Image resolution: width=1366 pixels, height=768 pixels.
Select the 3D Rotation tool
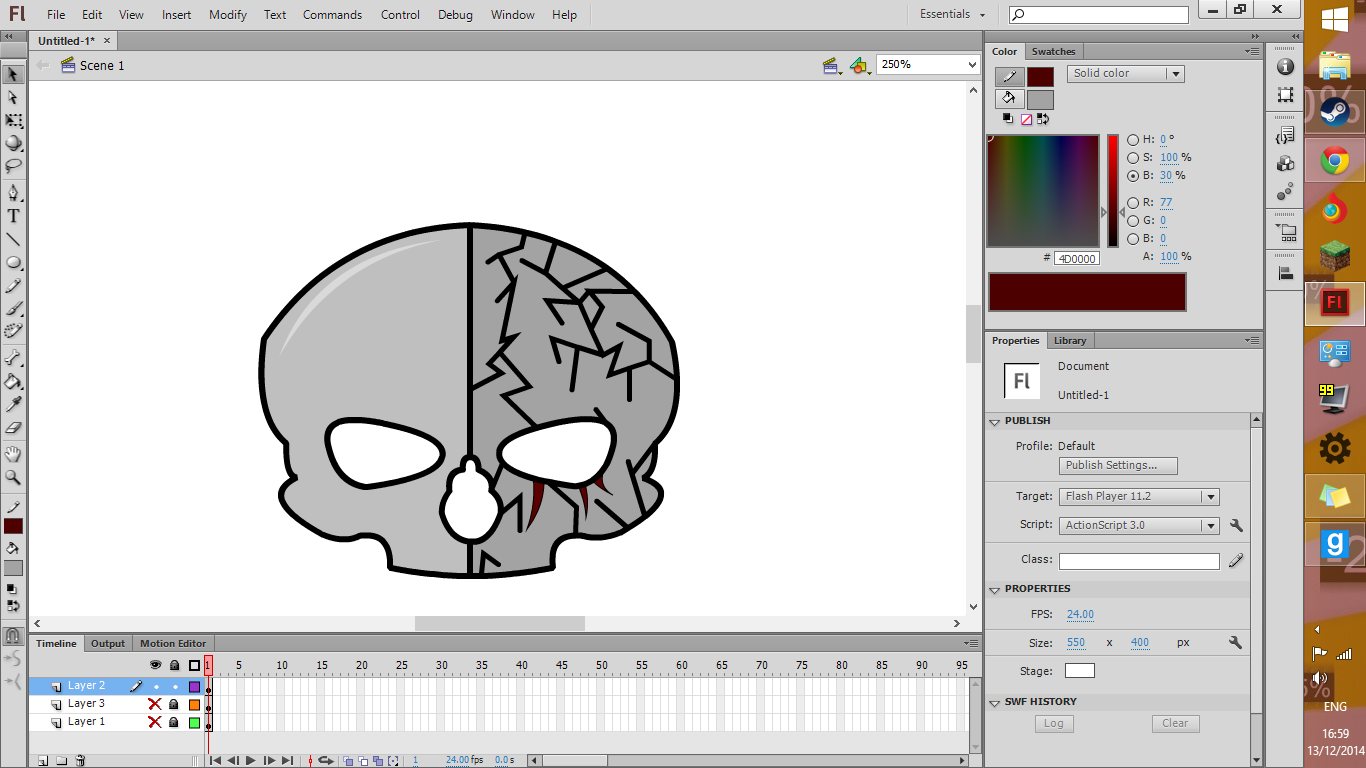point(13,143)
